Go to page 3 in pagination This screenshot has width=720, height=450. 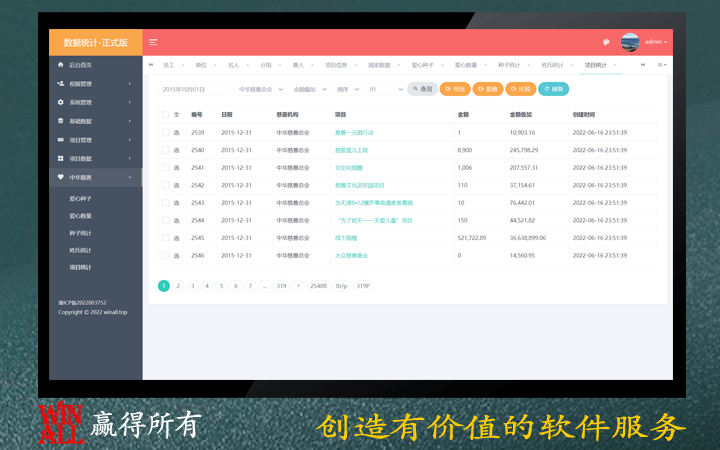[x=193, y=286]
